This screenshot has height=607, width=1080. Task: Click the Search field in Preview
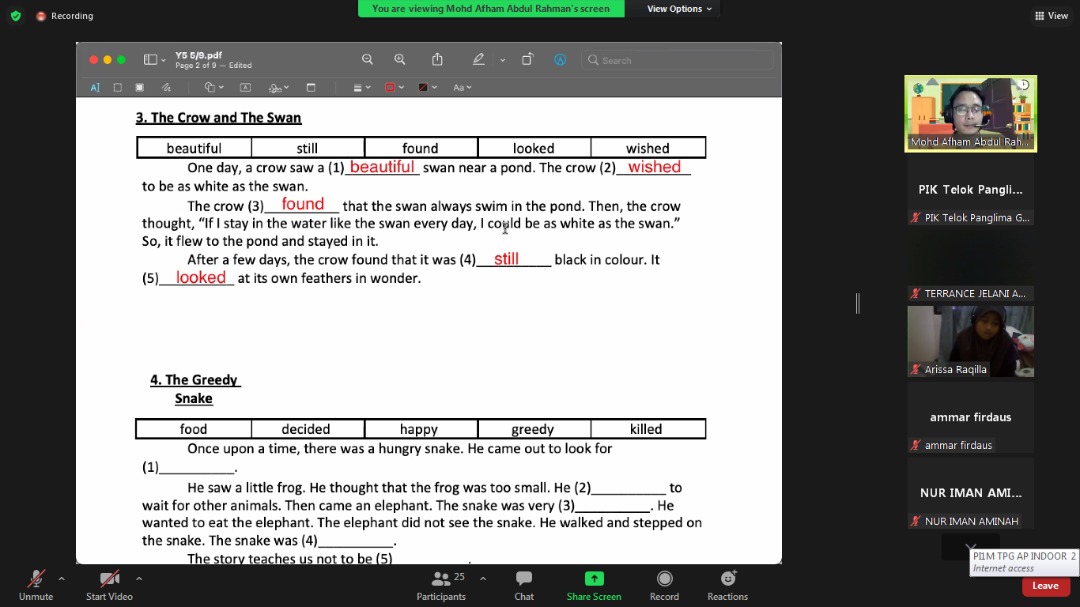pyautogui.click(x=678, y=61)
